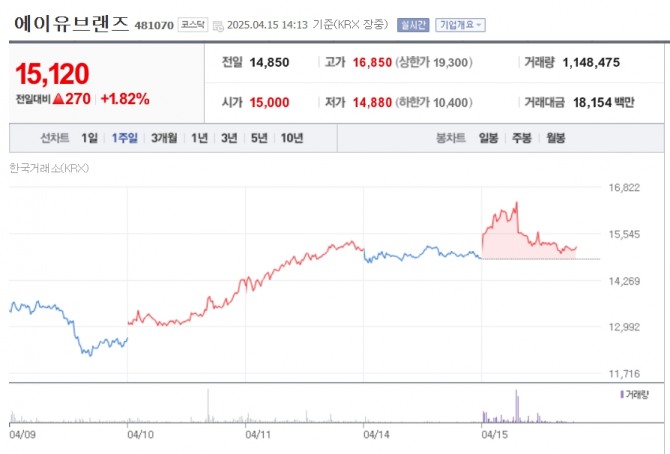
Task: Switch to the 1년 chart
Action: click(x=199, y=138)
